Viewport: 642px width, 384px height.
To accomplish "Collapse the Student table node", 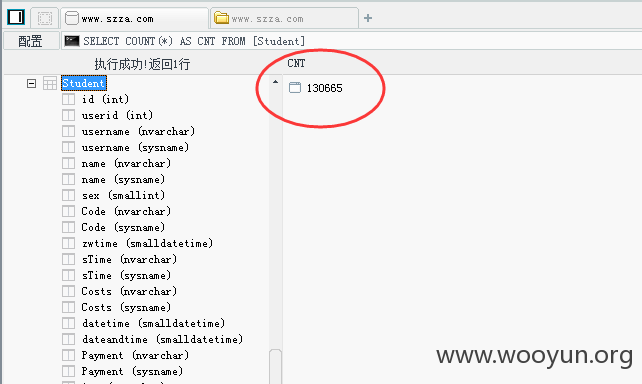I will click(x=31, y=84).
